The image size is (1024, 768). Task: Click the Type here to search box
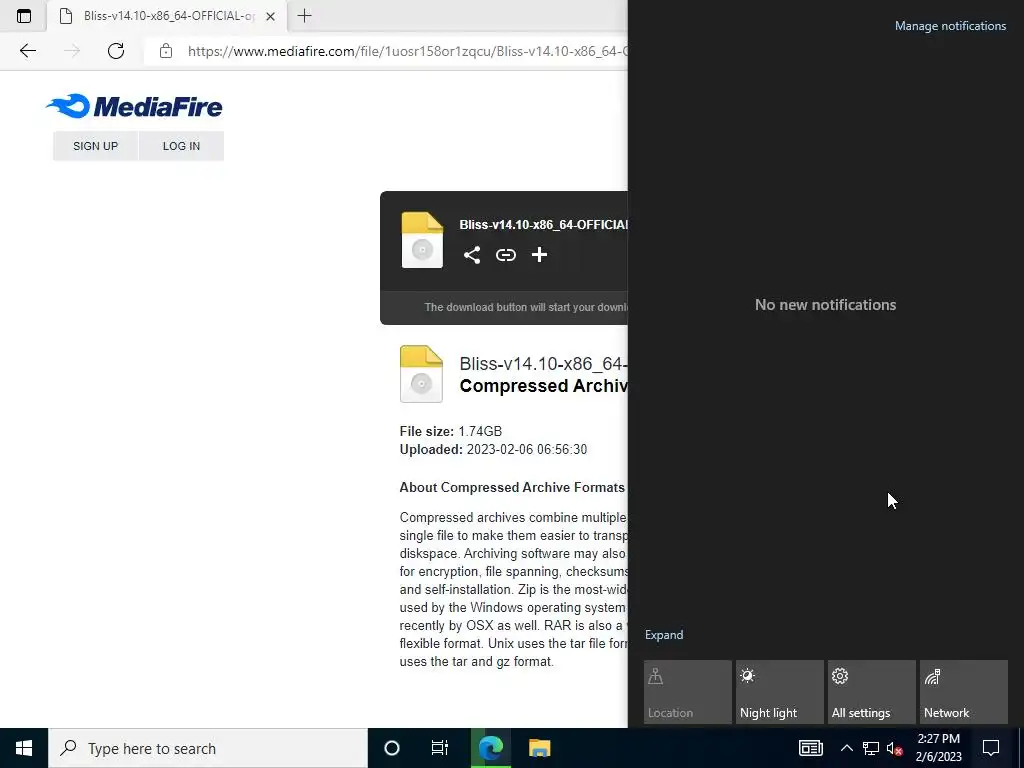[208, 748]
